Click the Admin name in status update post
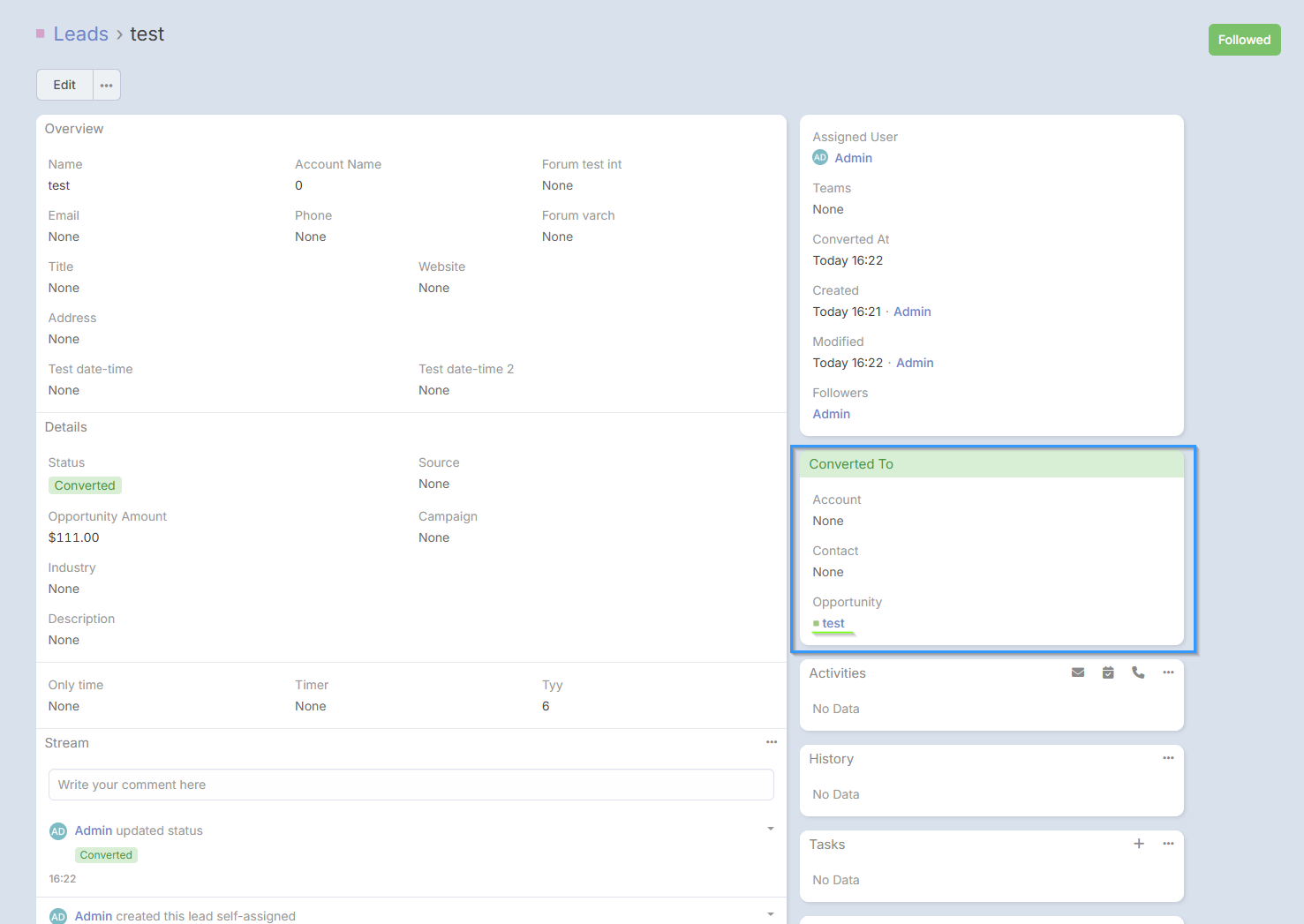 pyautogui.click(x=94, y=830)
